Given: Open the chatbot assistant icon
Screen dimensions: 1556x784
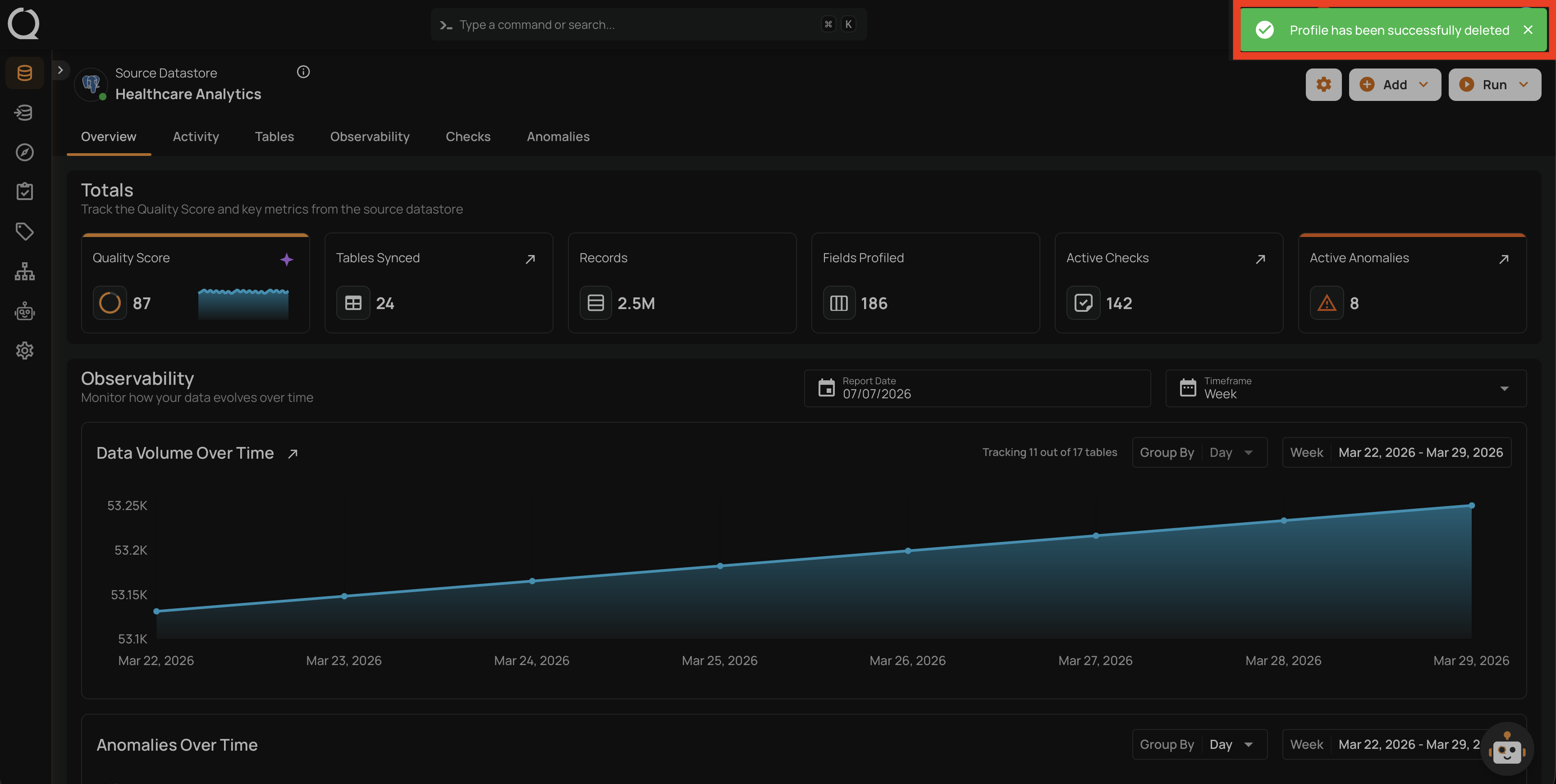Looking at the screenshot, I should (x=1506, y=749).
